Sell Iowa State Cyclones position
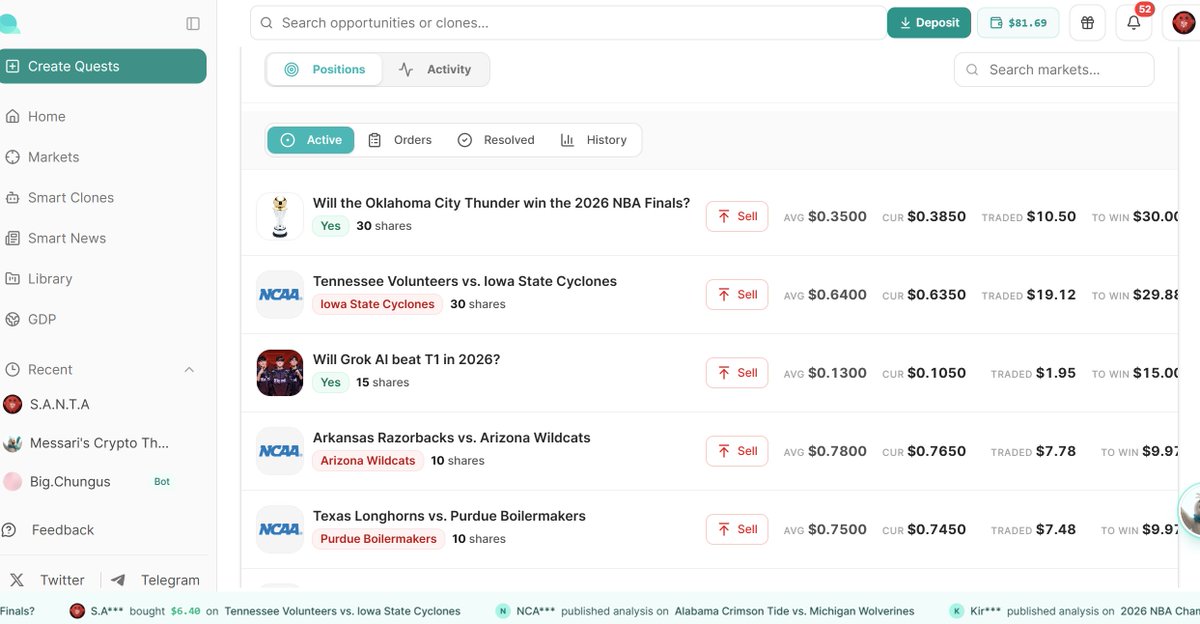1200x624 pixels. click(737, 294)
